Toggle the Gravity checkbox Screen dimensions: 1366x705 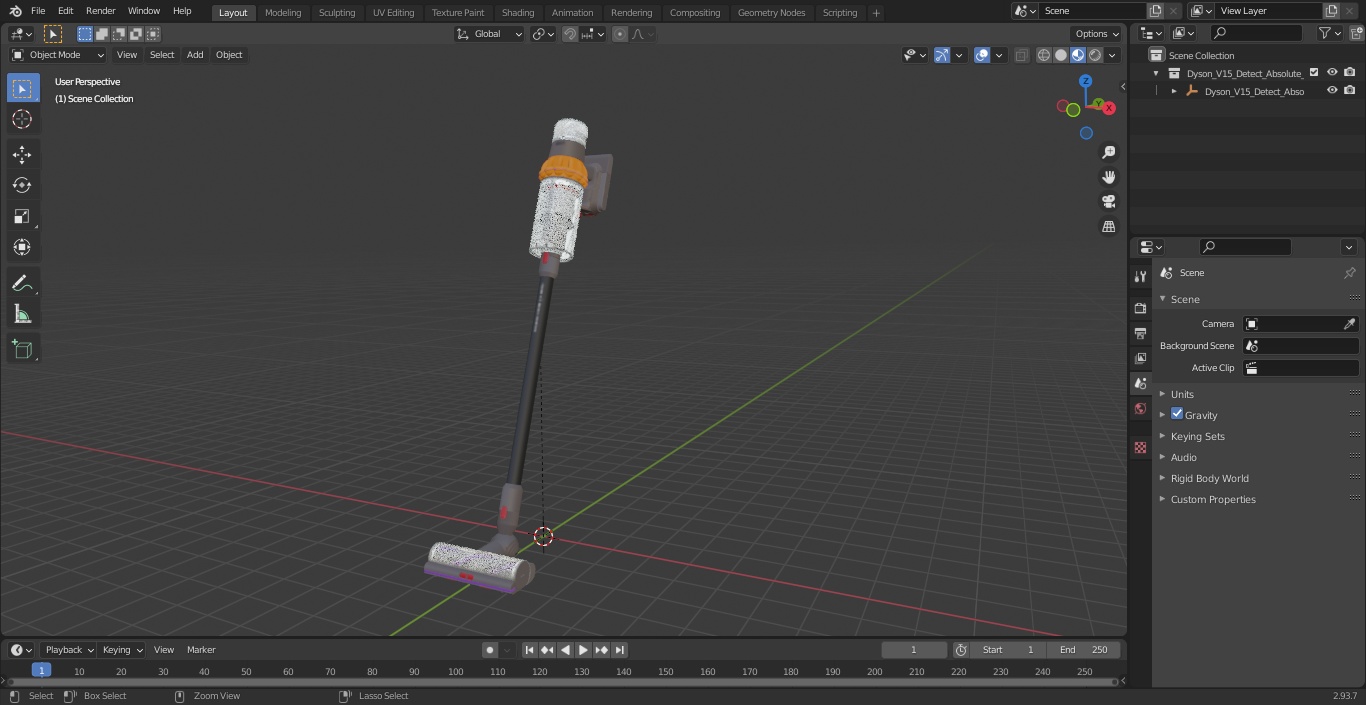coord(1177,414)
